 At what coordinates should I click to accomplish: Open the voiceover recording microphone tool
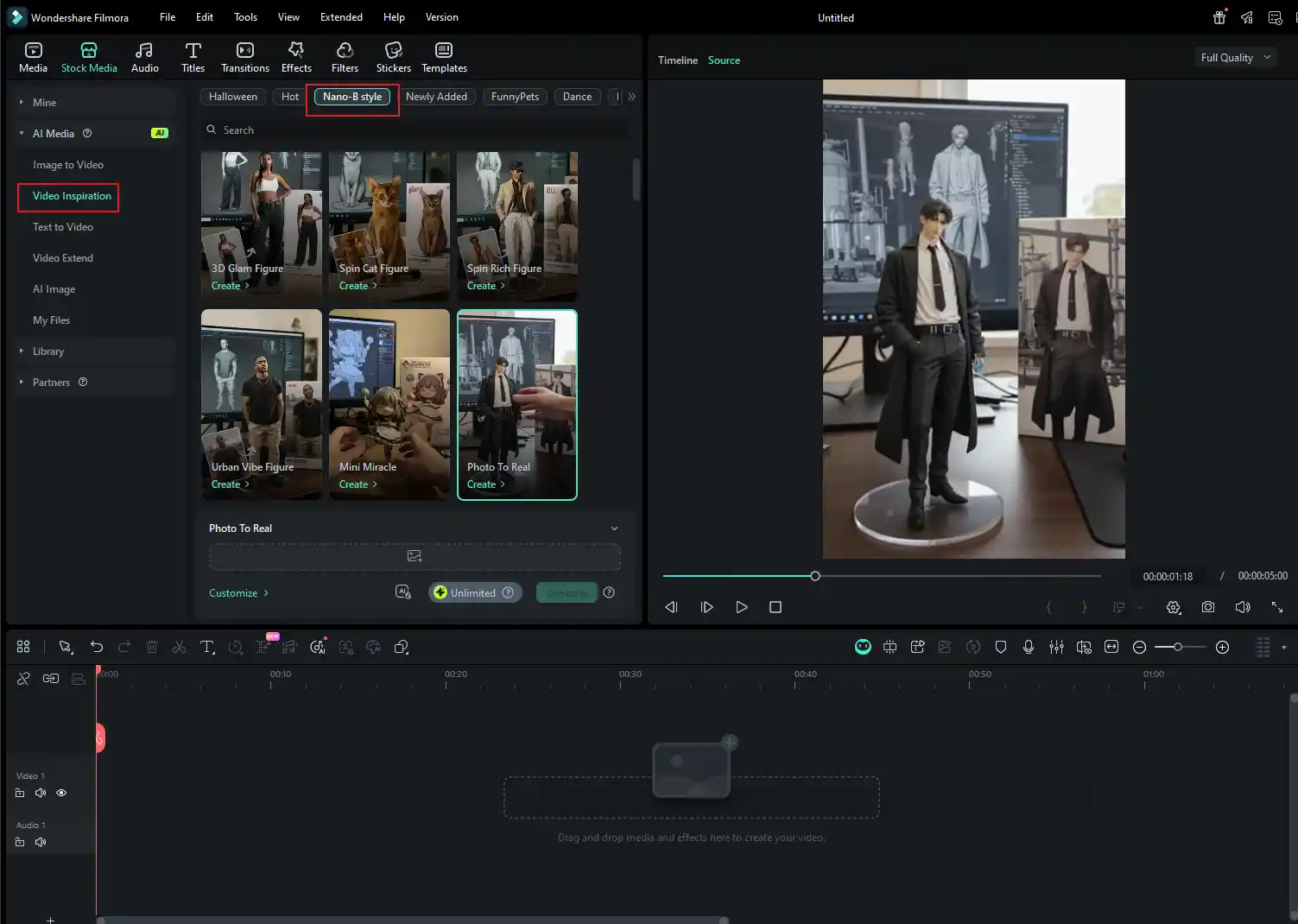[x=1028, y=646]
